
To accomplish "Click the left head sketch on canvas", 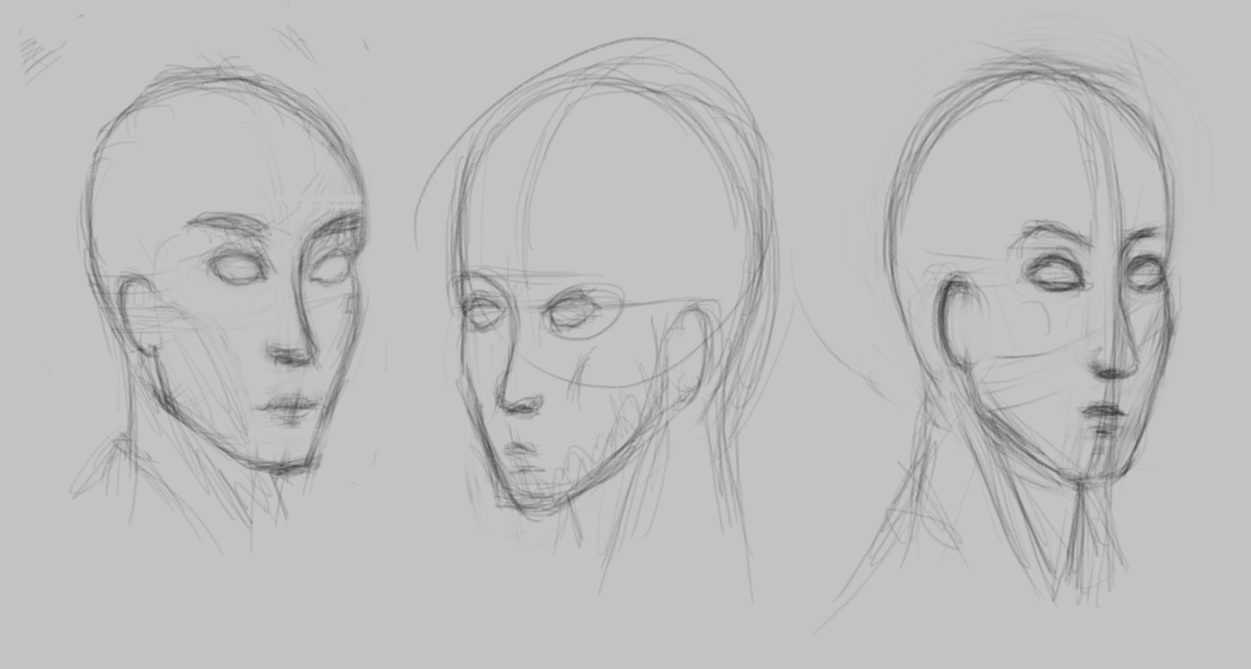I will click(222, 305).
